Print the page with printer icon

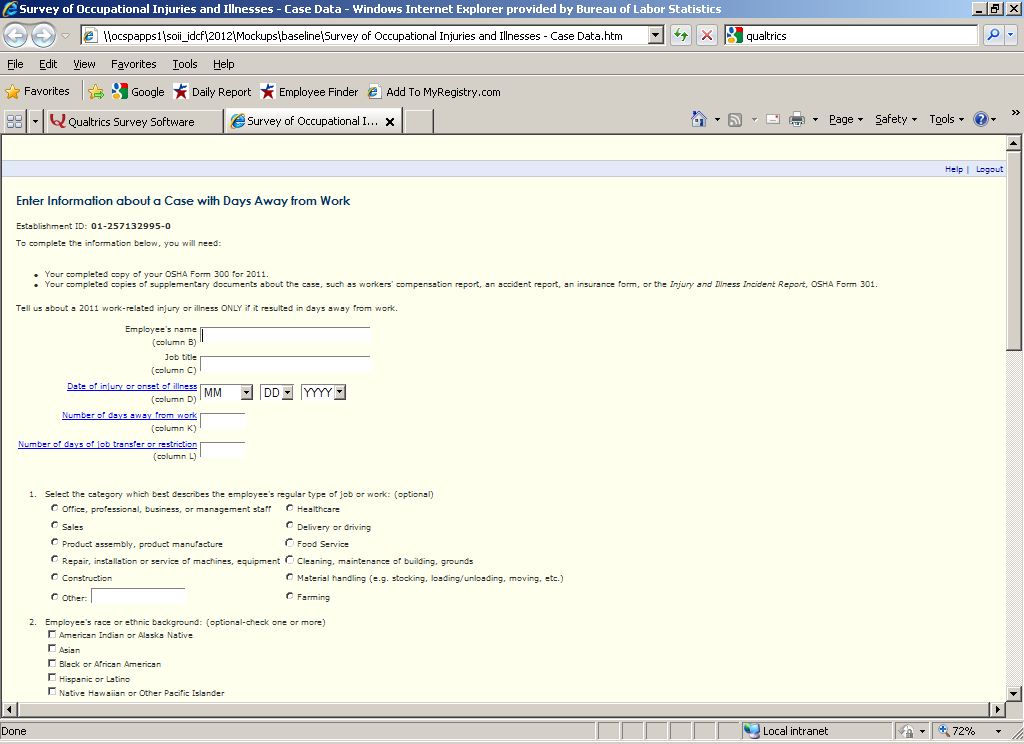[x=797, y=120]
